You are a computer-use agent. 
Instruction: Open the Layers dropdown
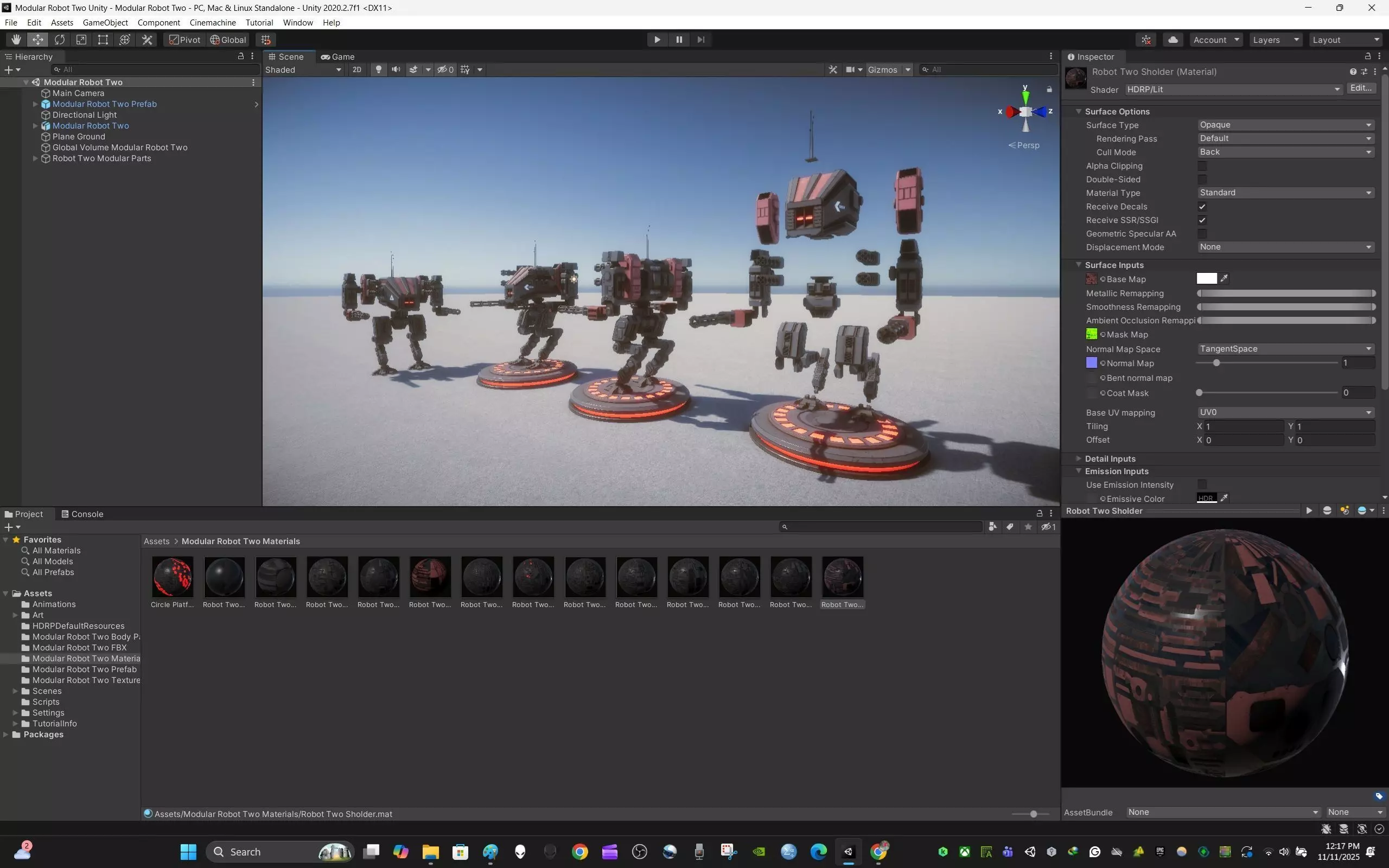tap(1276, 40)
